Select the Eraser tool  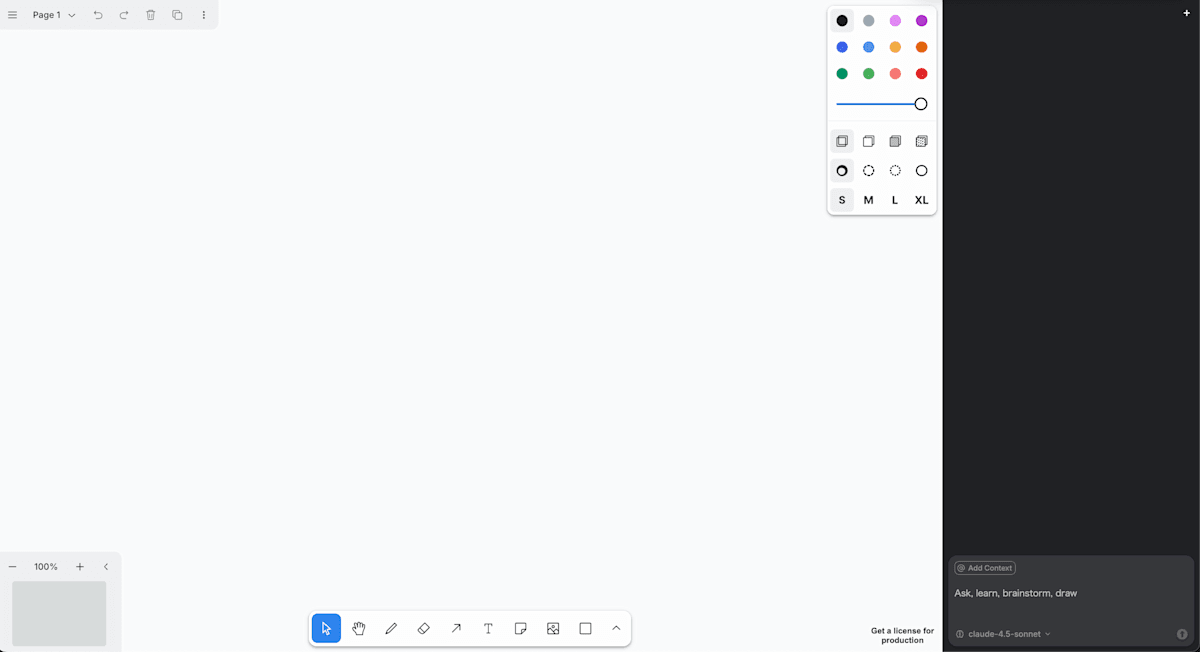pos(423,628)
